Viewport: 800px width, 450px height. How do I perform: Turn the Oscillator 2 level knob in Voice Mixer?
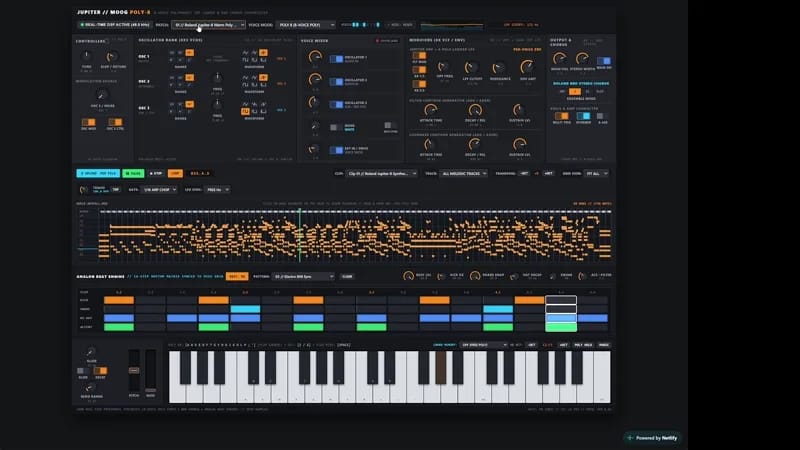[x=315, y=79]
